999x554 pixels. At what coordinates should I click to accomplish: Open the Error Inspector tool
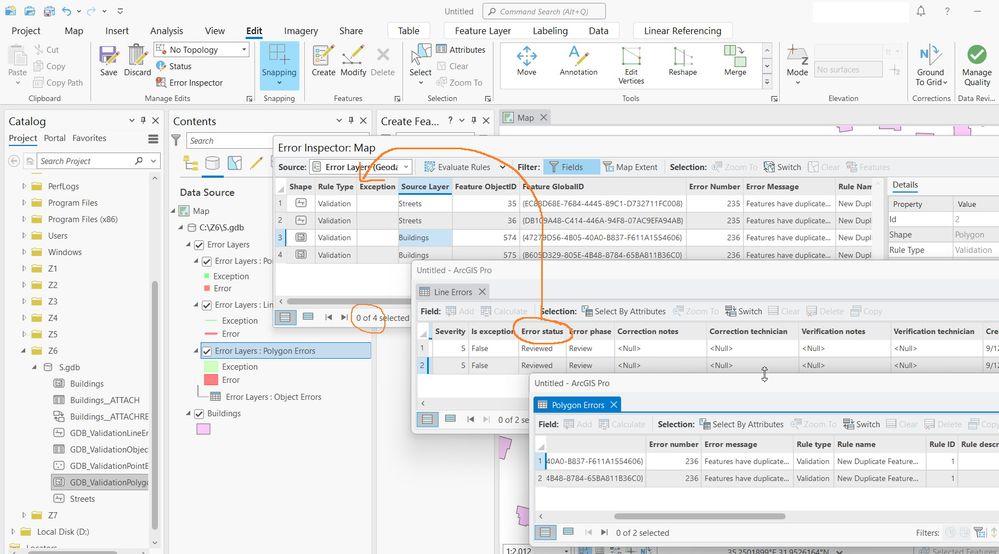pyautogui.click(x=189, y=83)
